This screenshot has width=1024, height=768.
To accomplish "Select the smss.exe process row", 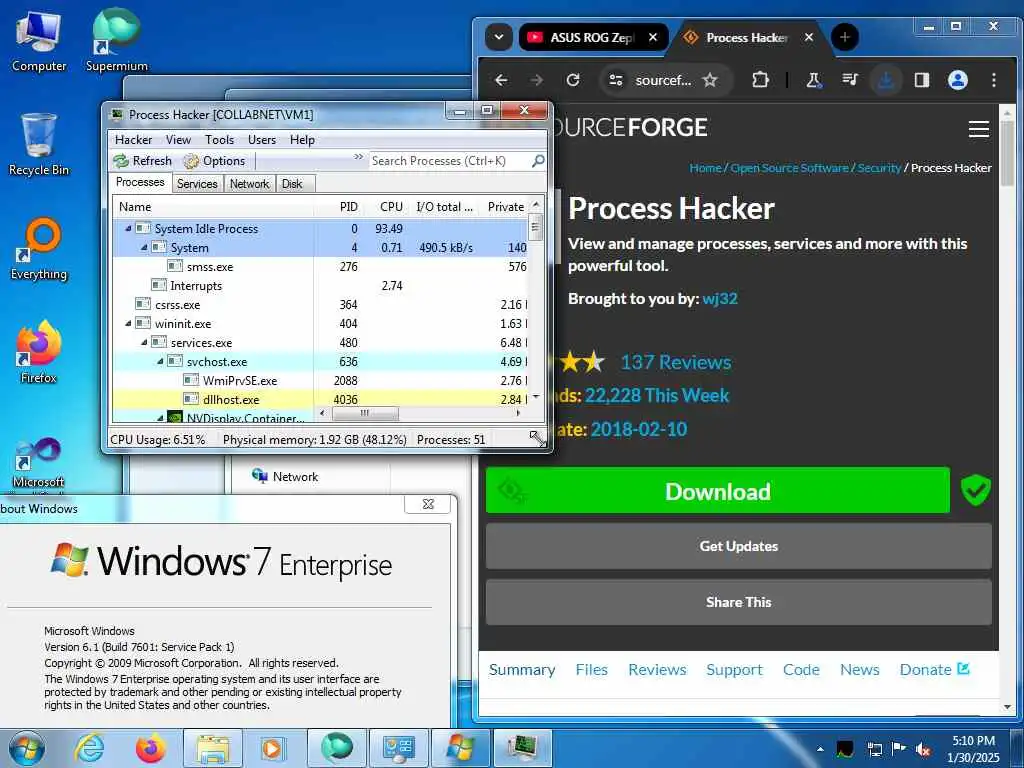I will [320, 266].
